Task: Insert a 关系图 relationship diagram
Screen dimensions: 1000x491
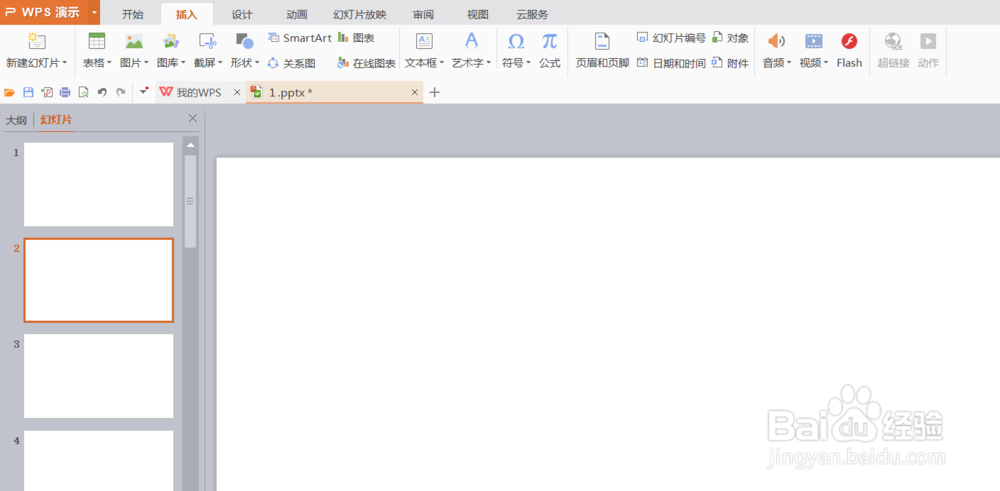Action: point(291,63)
